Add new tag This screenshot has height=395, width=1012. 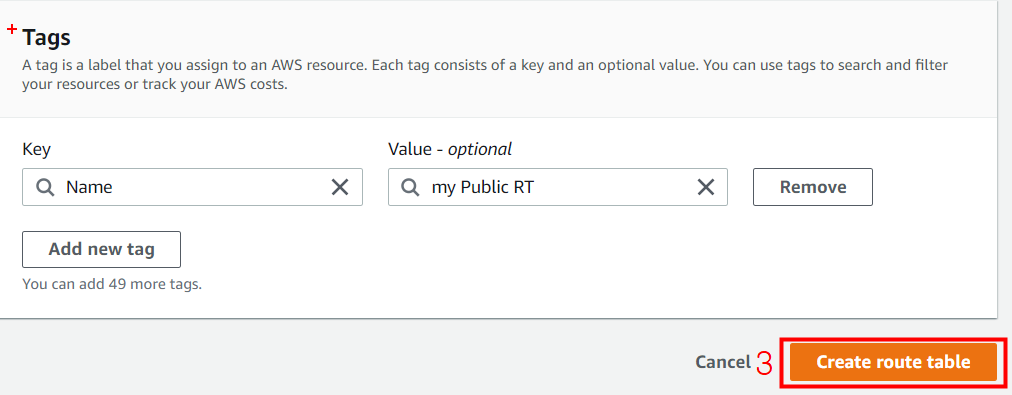pos(101,249)
